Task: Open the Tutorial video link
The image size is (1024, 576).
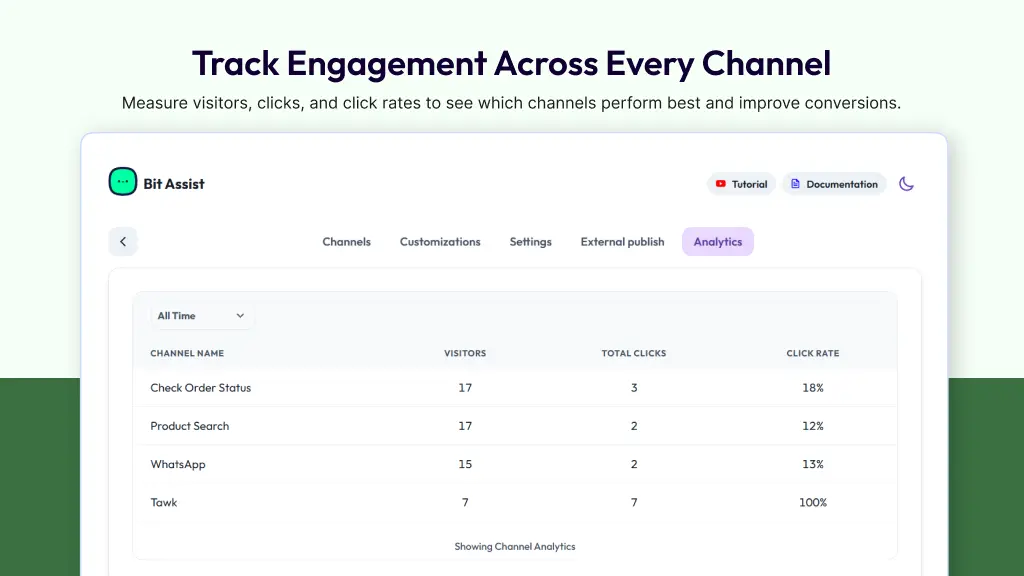Action: tap(741, 184)
